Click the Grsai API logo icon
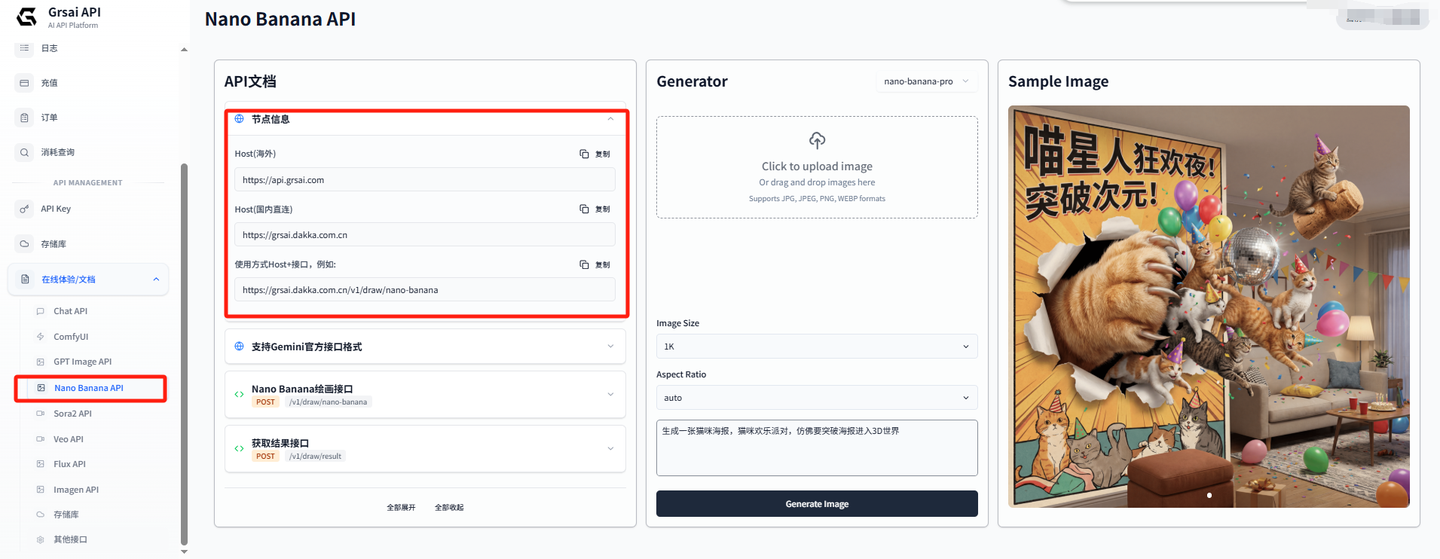1440x559 pixels. pos(26,16)
